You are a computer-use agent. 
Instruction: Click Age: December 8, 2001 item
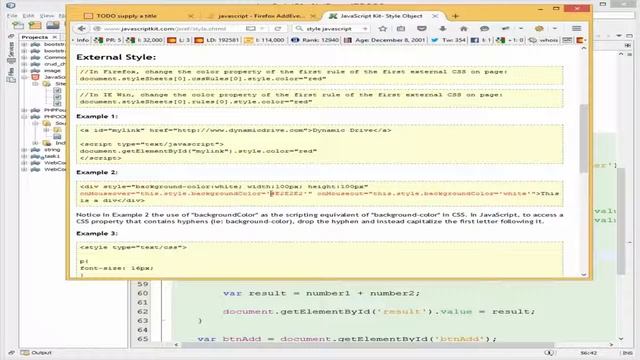[385, 40]
